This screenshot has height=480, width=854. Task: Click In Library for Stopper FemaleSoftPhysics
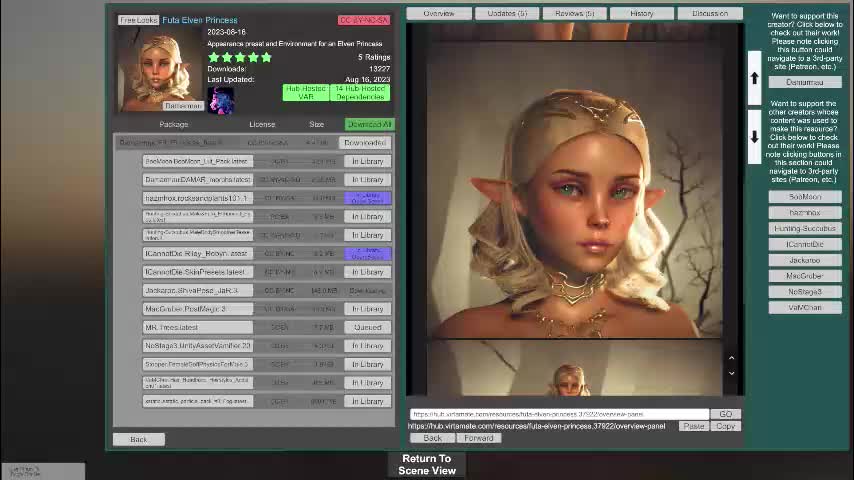[368, 364]
